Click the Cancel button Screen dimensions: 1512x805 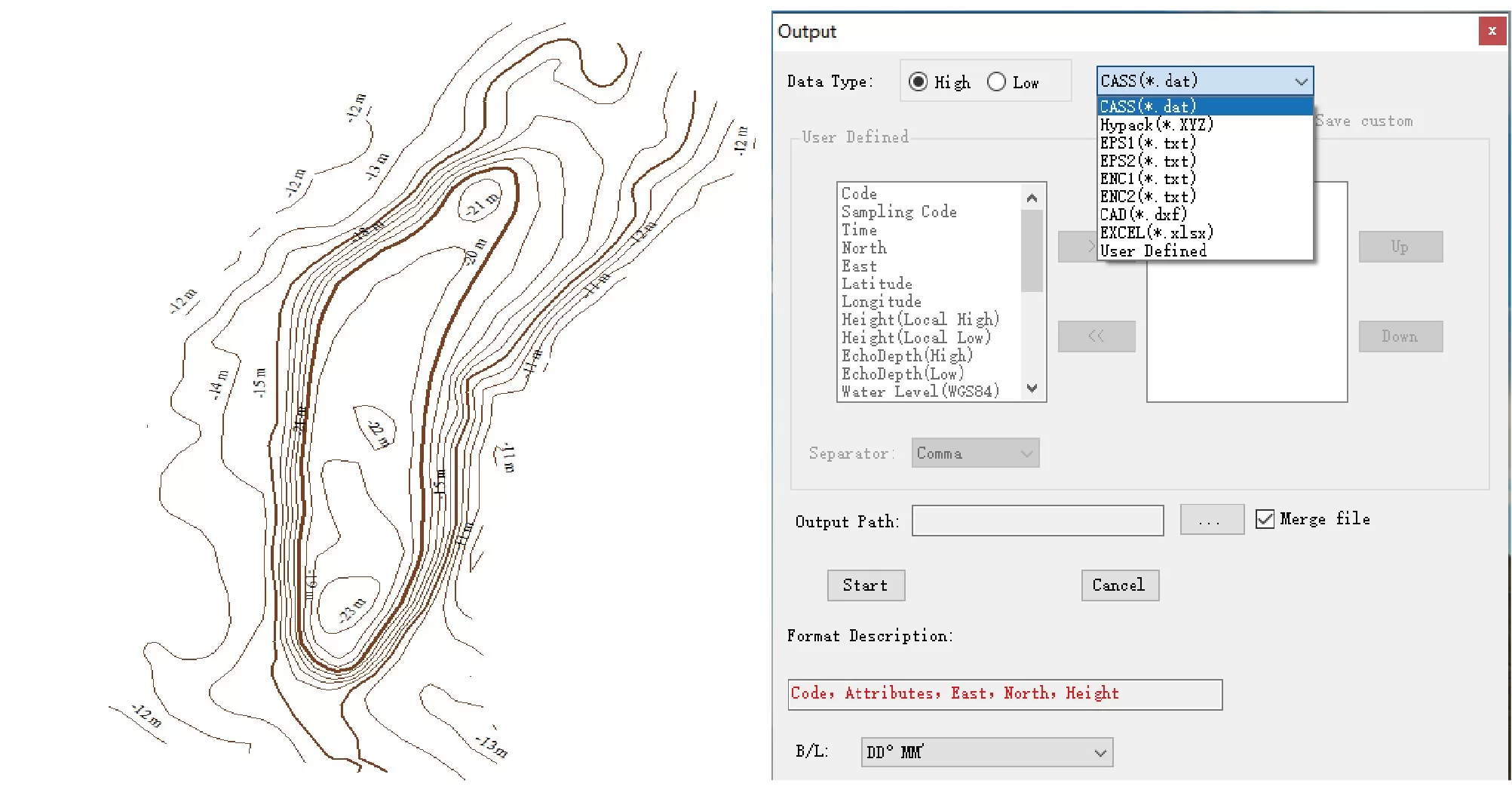(x=1120, y=585)
